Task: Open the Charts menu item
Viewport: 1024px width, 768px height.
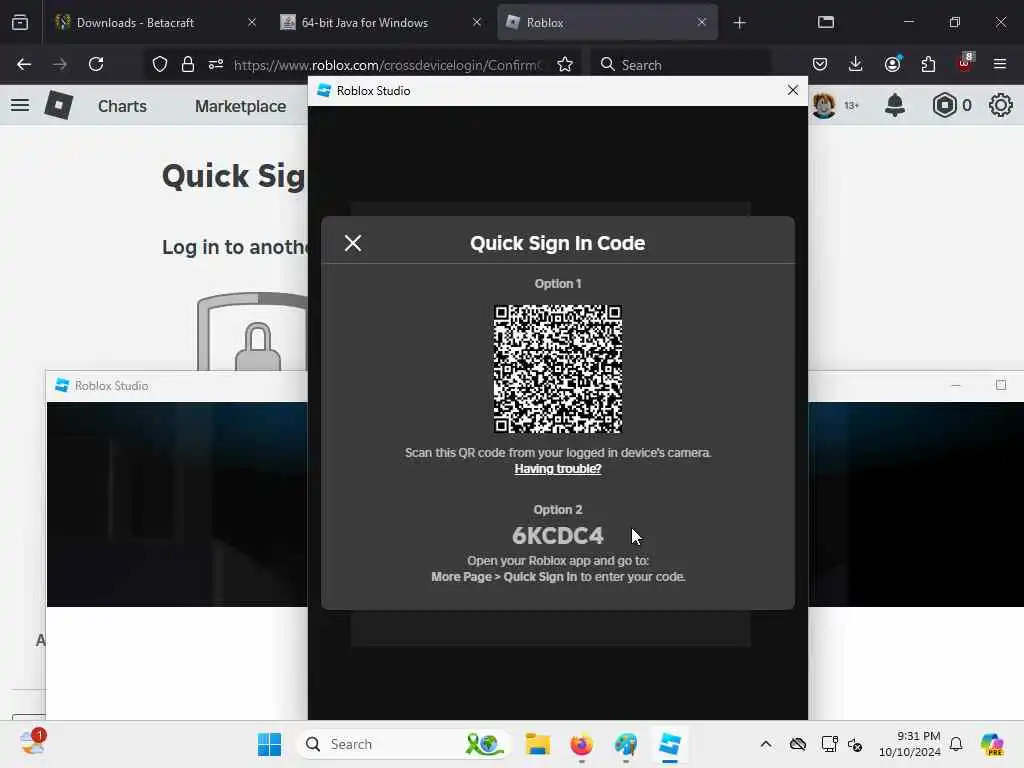Action: pyautogui.click(x=122, y=106)
